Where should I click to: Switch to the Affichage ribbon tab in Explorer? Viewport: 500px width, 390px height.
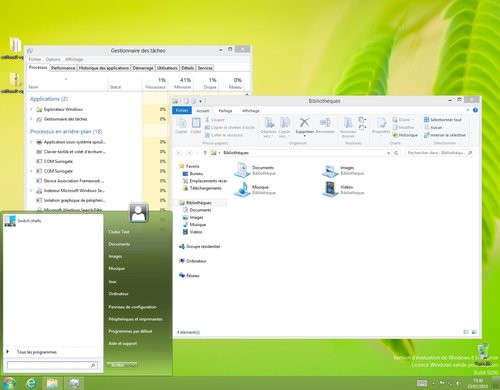point(251,111)
